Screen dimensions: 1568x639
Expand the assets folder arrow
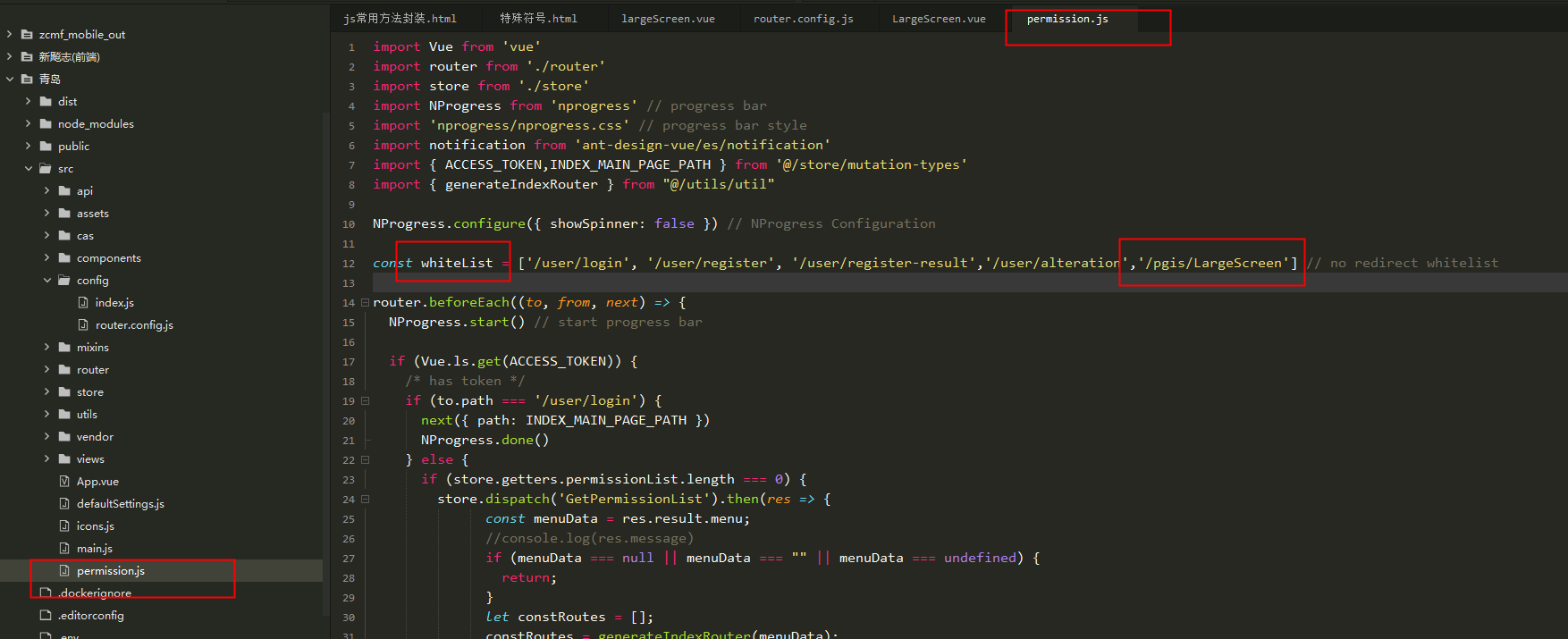[46, 213]
